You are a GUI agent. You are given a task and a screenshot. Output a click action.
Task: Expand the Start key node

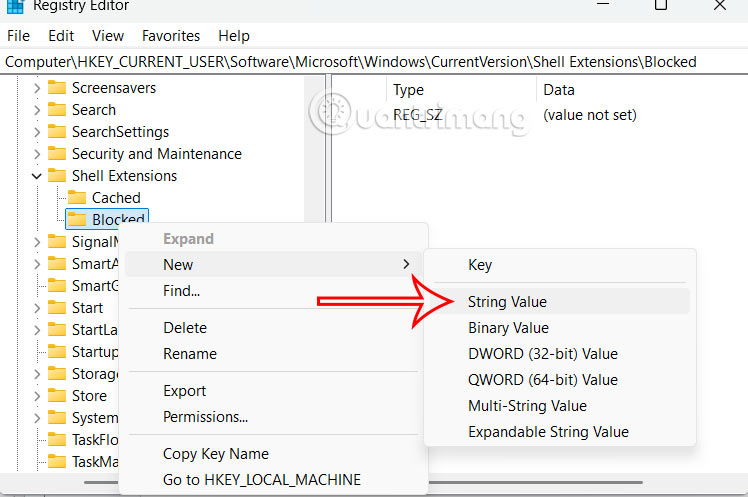[37, 308]
